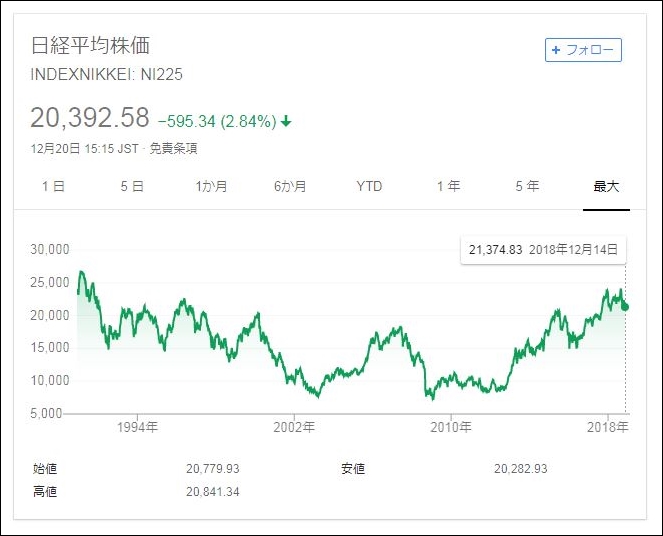The height and width of the screenshot is (536, 663).
Task: Click the フォロー follow button
Action: [x=583, y=50]
